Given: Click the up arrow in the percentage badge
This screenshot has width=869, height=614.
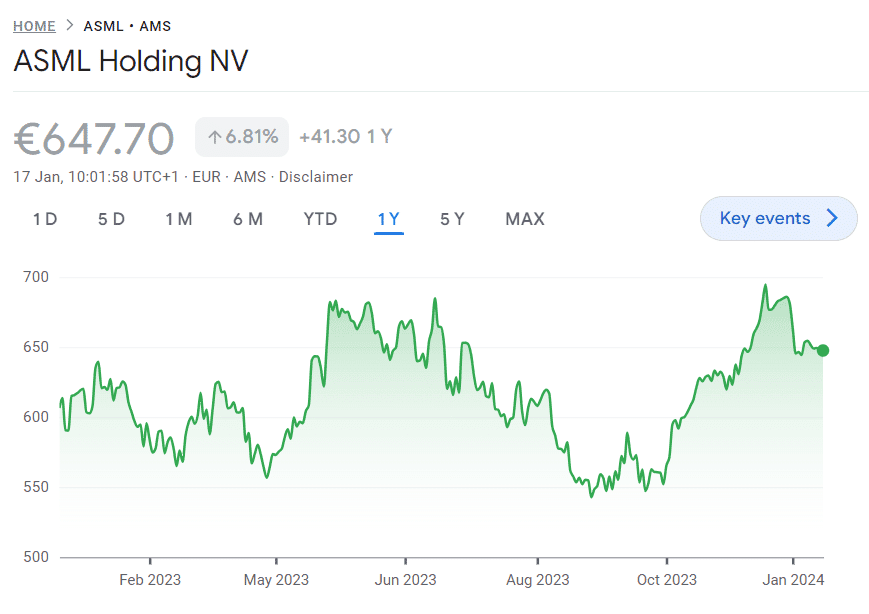Looking at the screenshot, I should [213, 137].
